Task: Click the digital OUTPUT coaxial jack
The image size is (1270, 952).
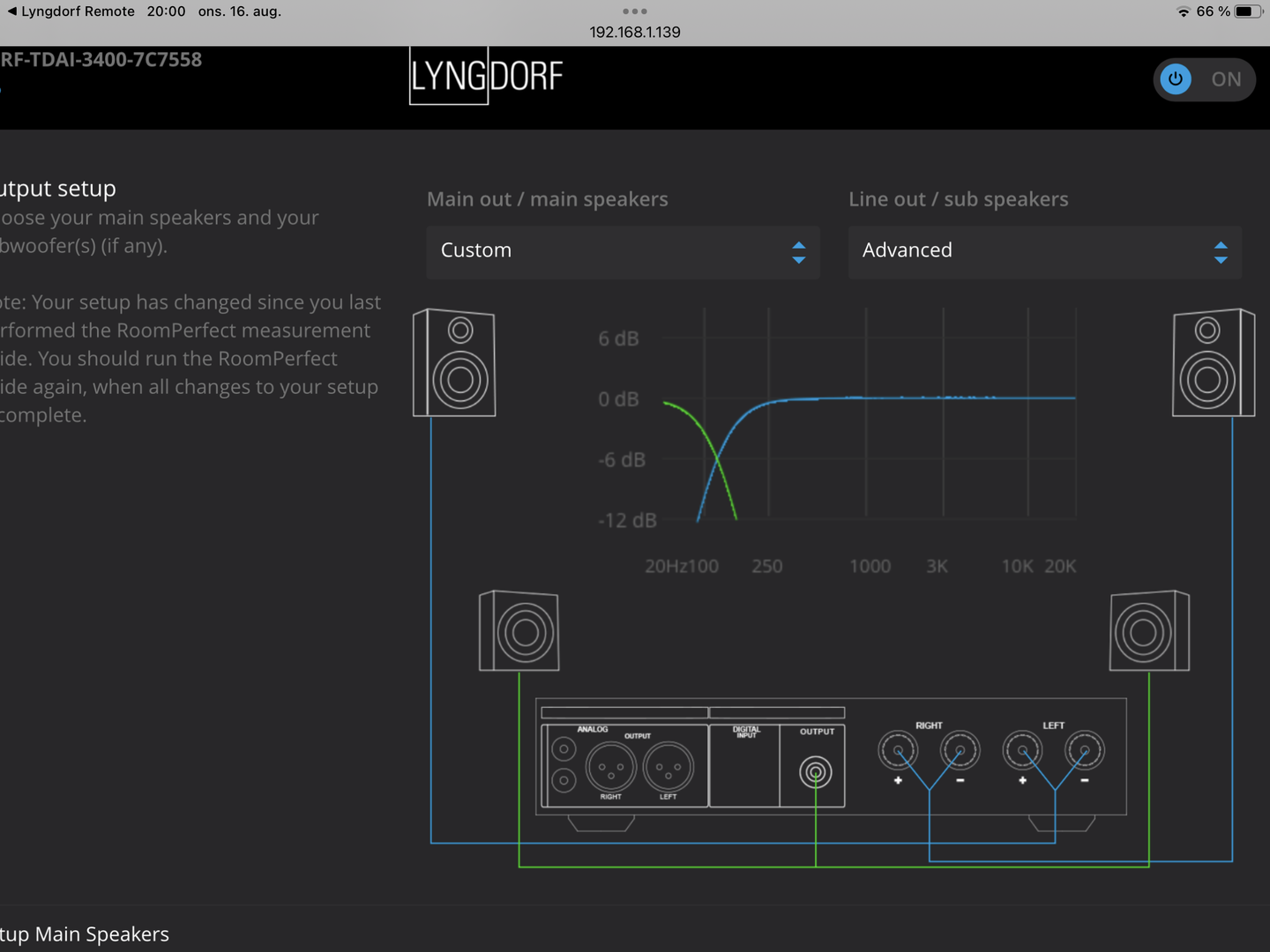Action: click(816, 773)
